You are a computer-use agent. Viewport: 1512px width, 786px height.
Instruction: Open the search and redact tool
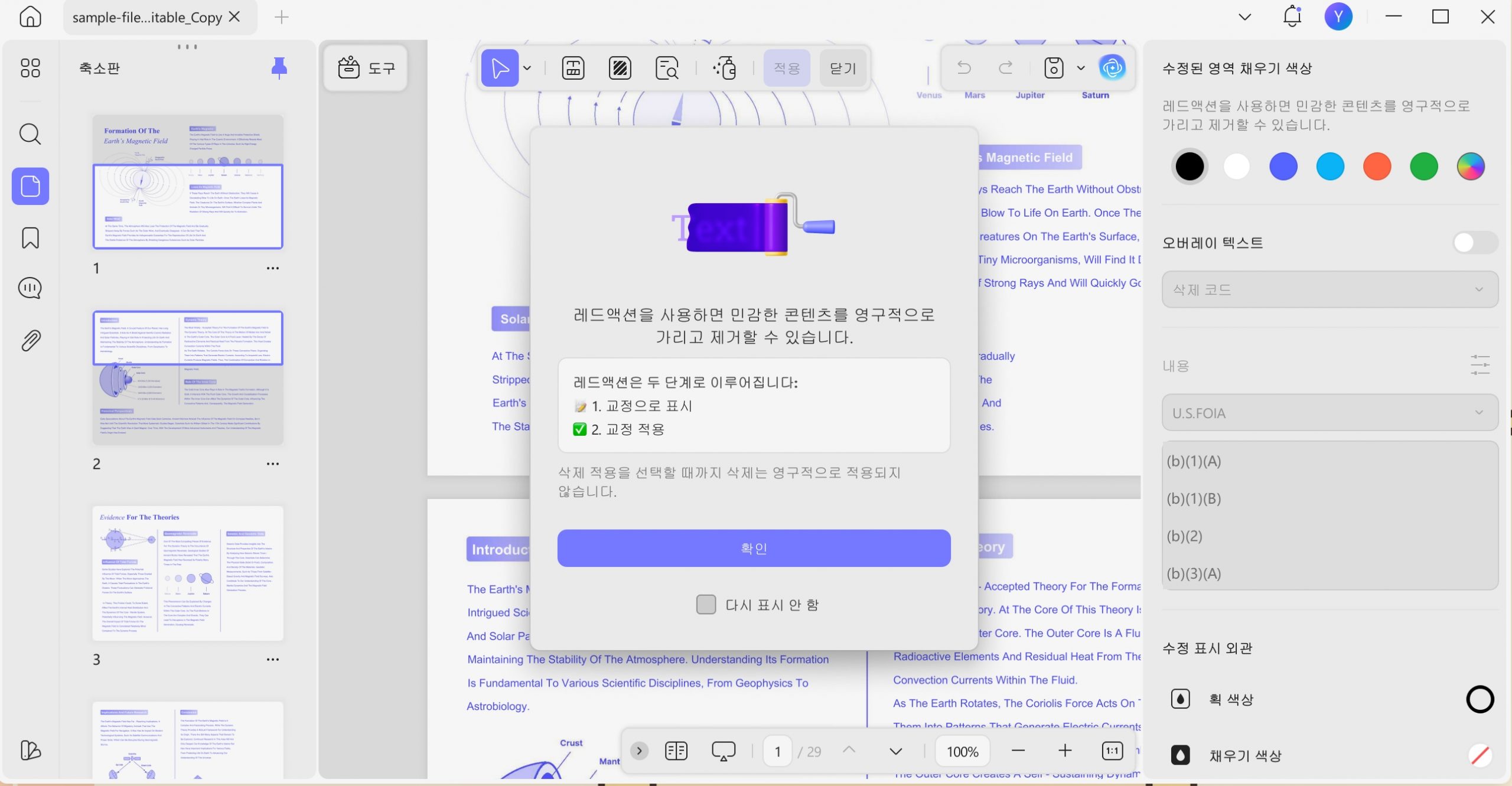pos(667,68)
